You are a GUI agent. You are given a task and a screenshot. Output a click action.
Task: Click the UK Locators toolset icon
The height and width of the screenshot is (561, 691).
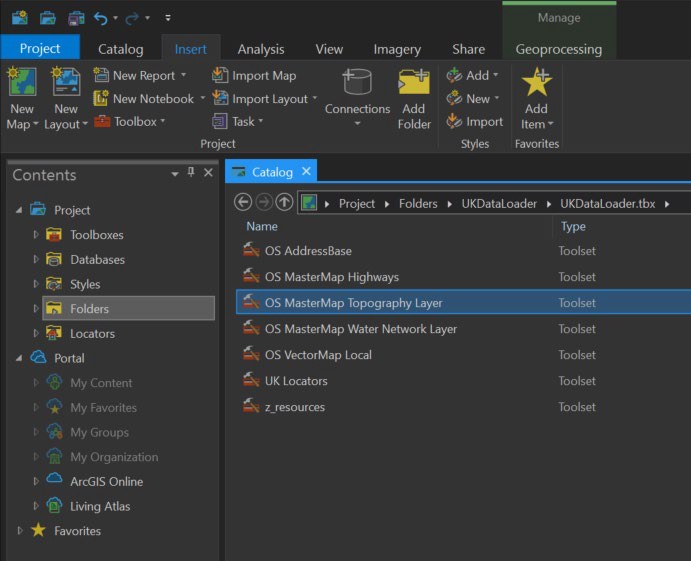click(251, 380)
